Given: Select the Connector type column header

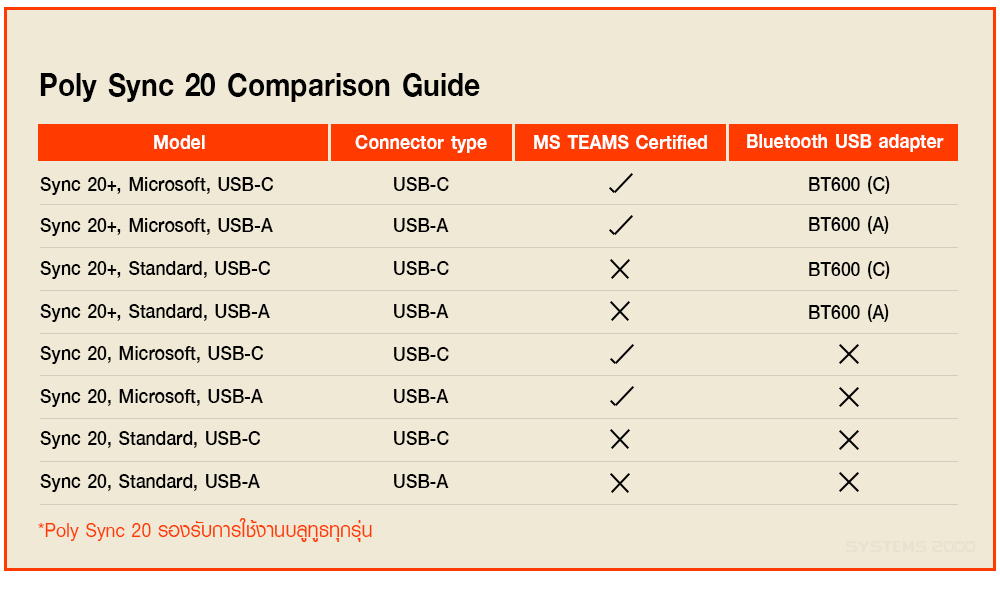Looking at the screenshot, I should [x=421, y=143].
